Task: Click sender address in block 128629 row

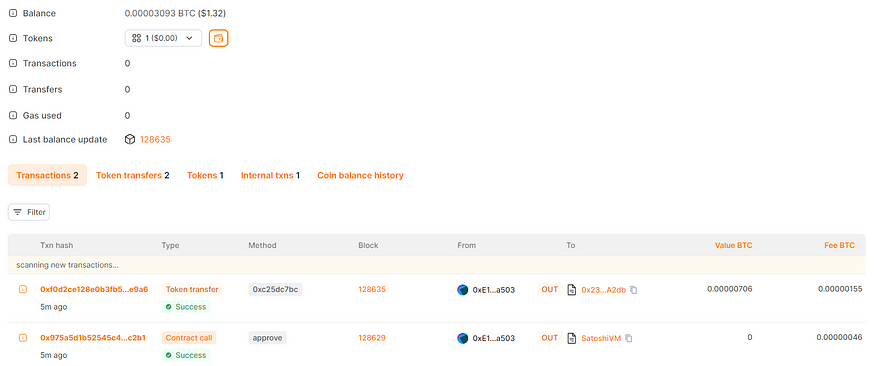Action: pyautogui.click(x=493, y=338)
